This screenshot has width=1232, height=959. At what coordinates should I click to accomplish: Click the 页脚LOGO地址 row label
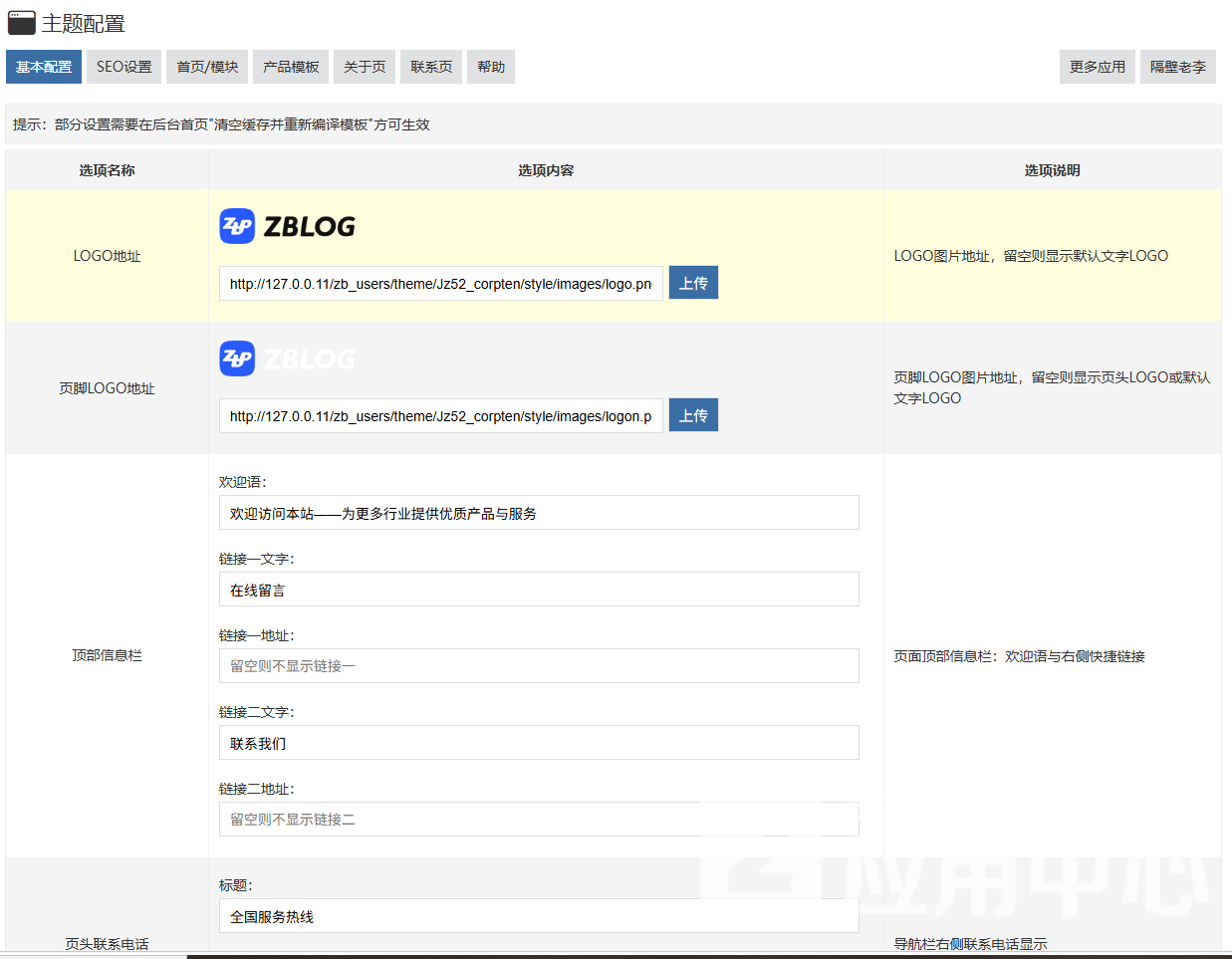pos(107,388)
